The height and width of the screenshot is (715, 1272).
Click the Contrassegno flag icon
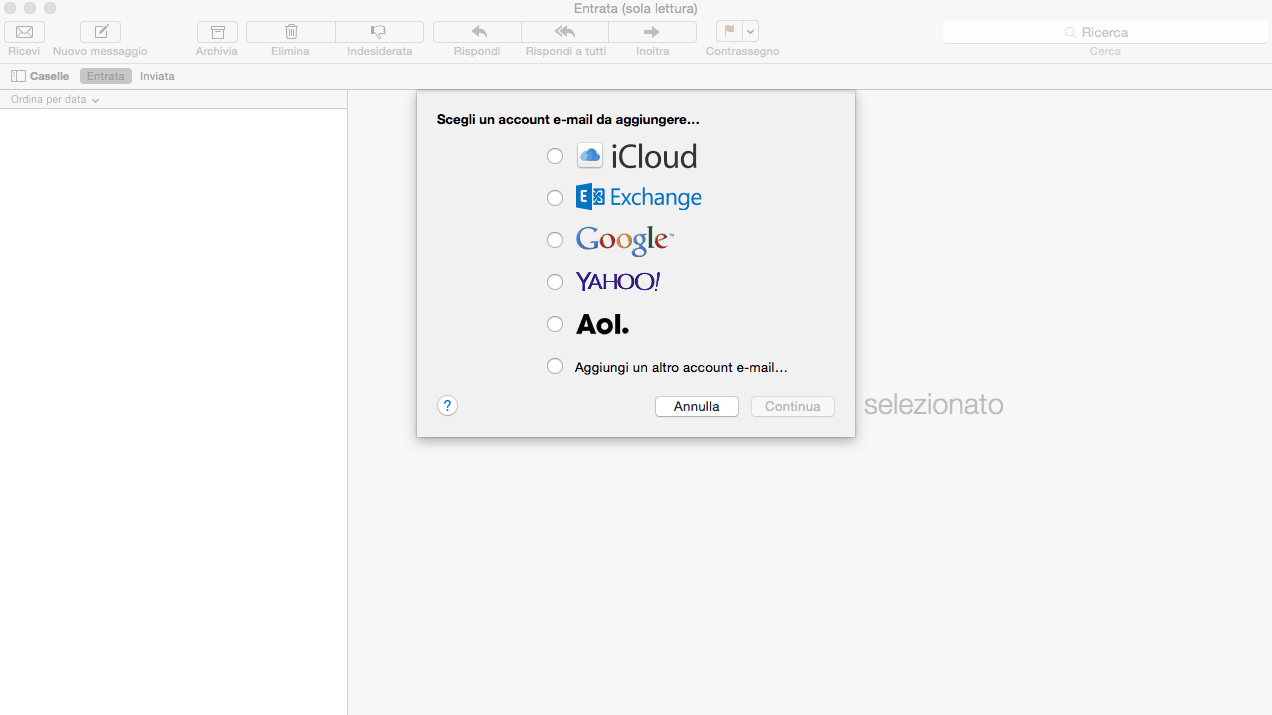pos(729,32)
